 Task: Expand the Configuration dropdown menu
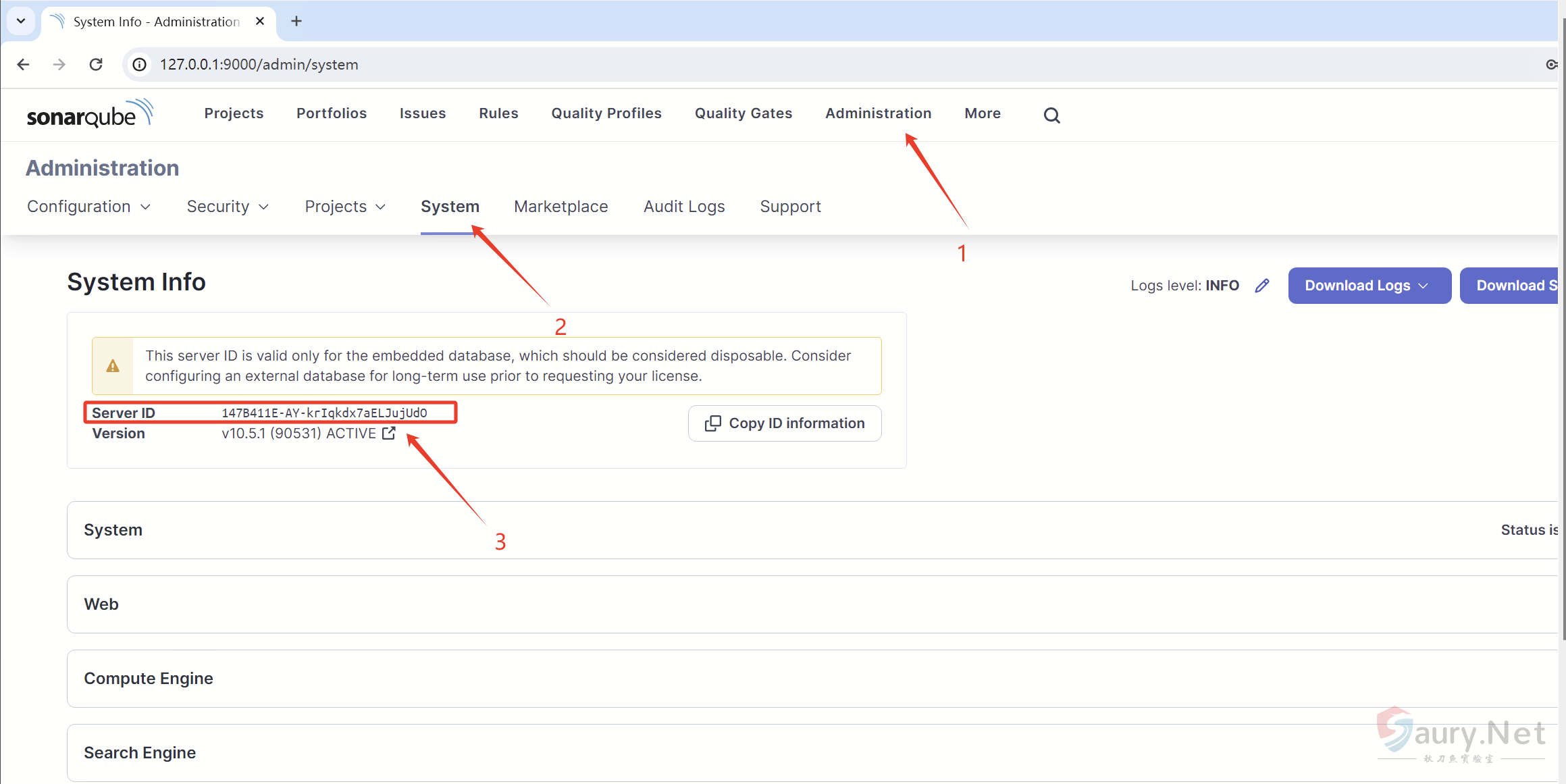pyautogui.click(x=88, y=207)
